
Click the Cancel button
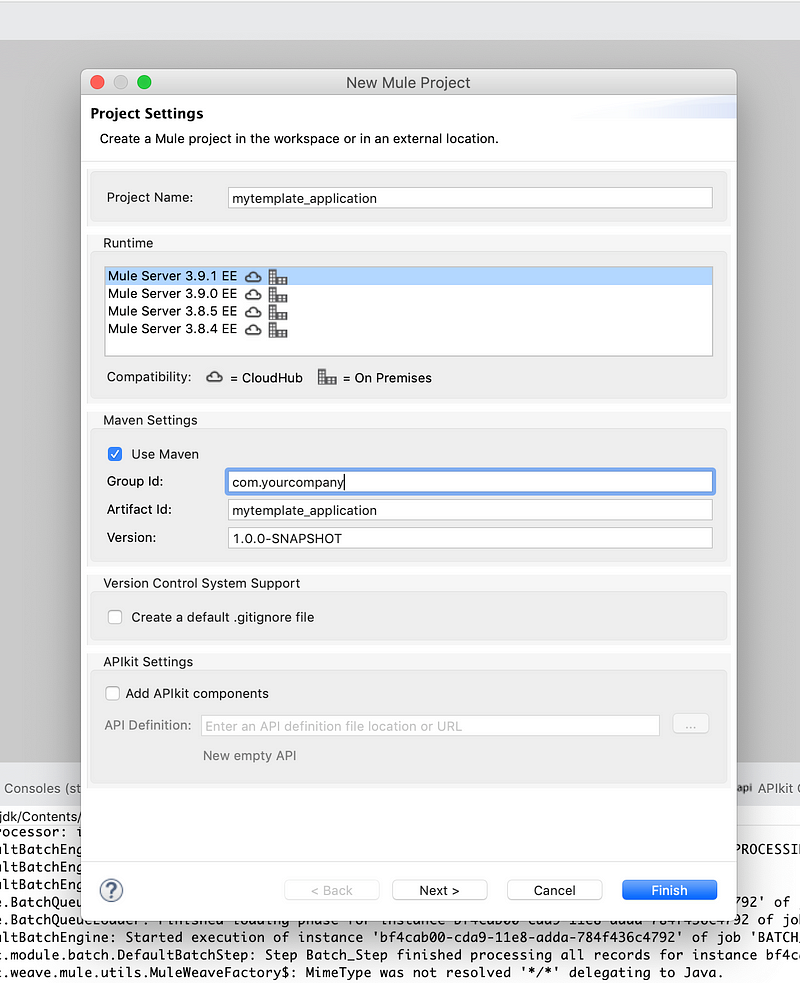click(x=554, y=890)
